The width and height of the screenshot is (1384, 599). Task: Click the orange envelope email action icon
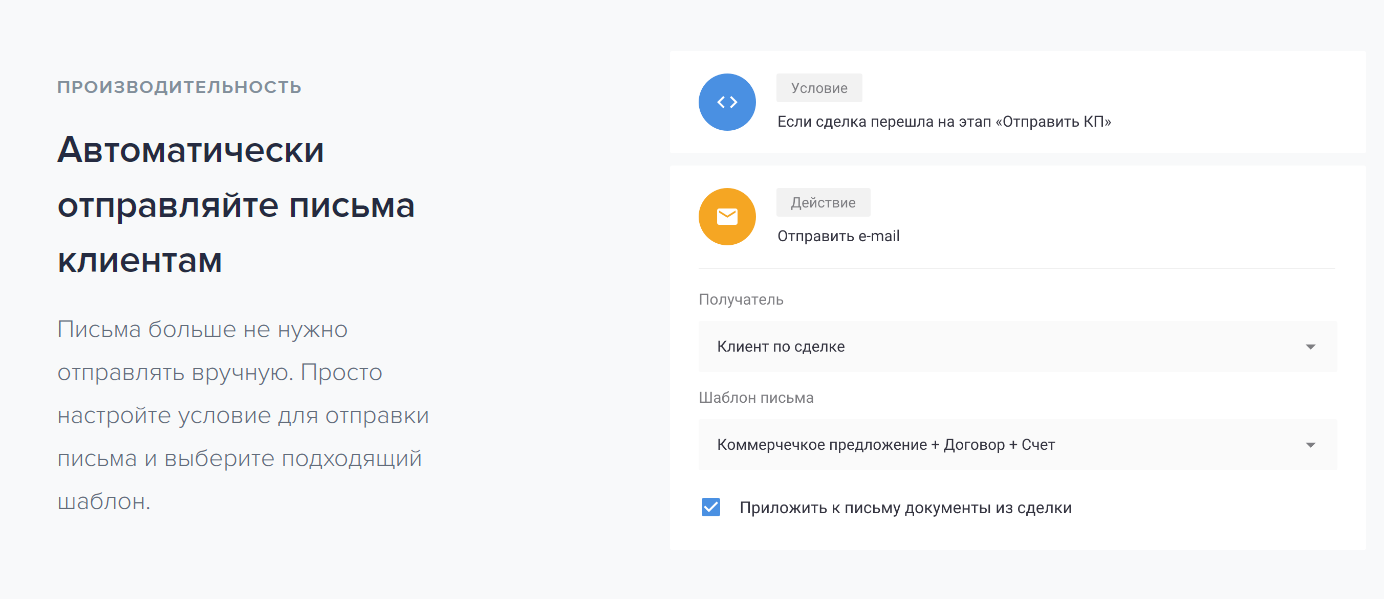[727, 216]
